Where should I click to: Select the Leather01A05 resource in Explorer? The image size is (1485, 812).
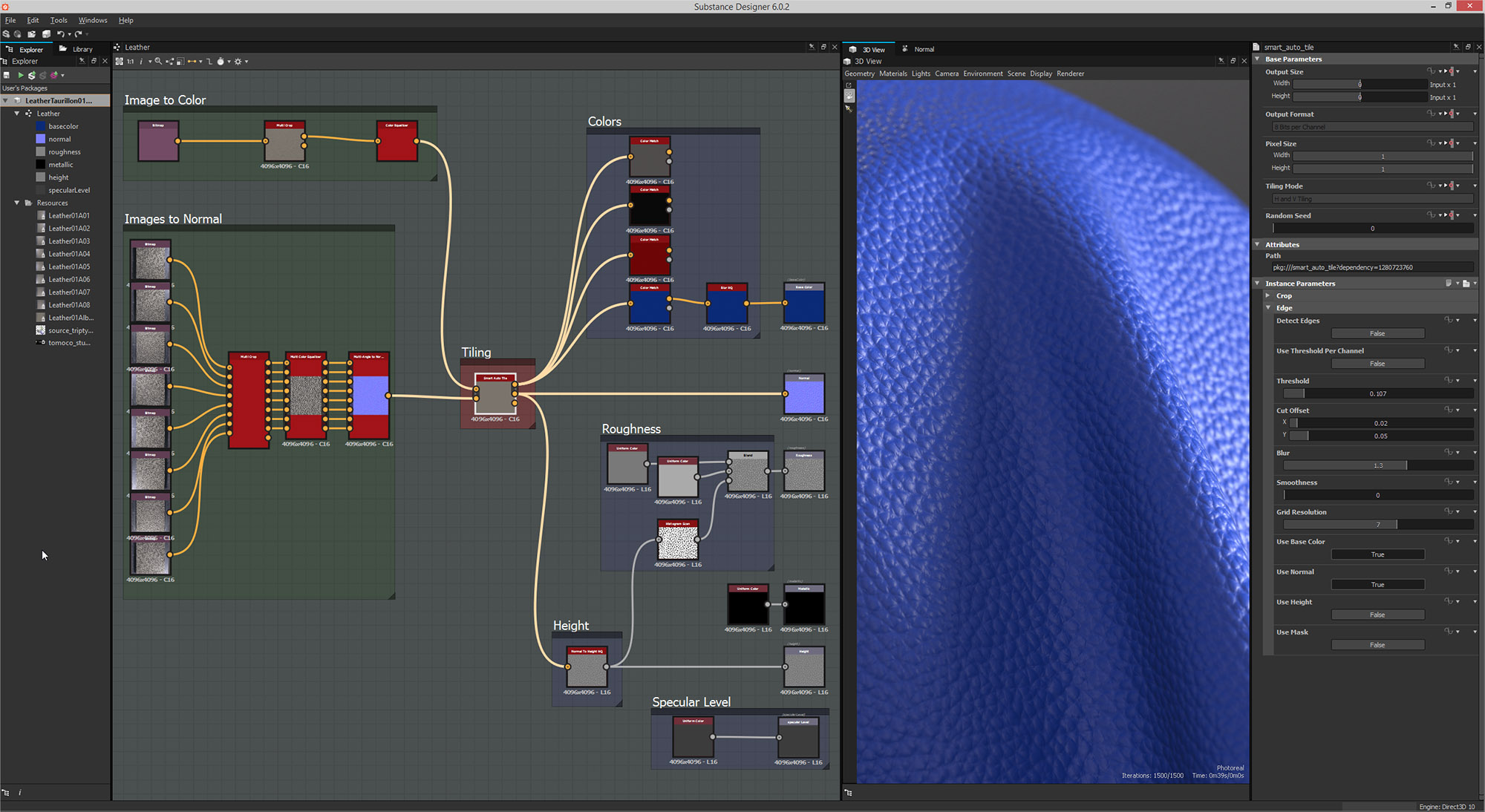tap(69, 266)
